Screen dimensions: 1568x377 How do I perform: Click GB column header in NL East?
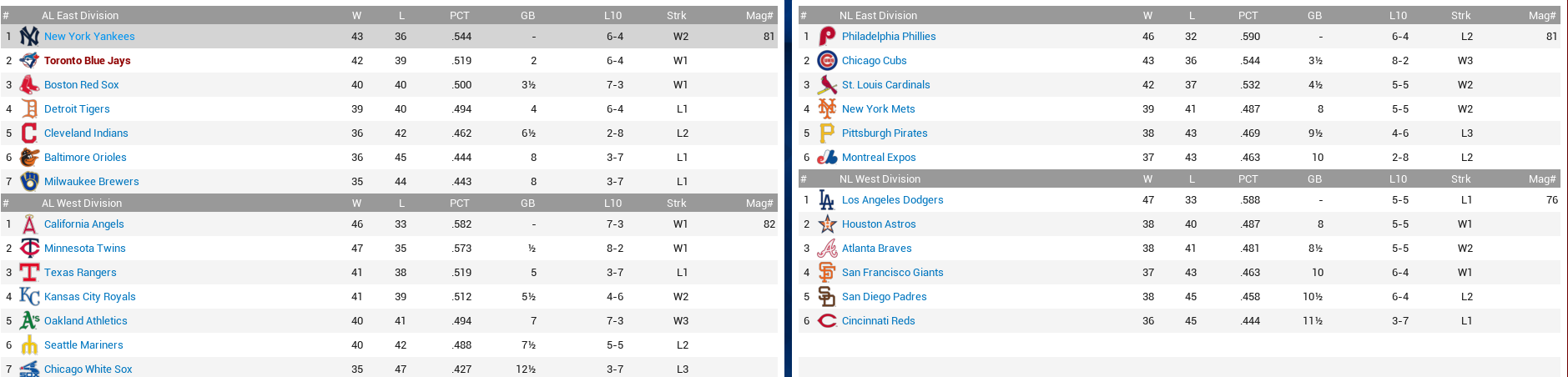(1314, 16)
